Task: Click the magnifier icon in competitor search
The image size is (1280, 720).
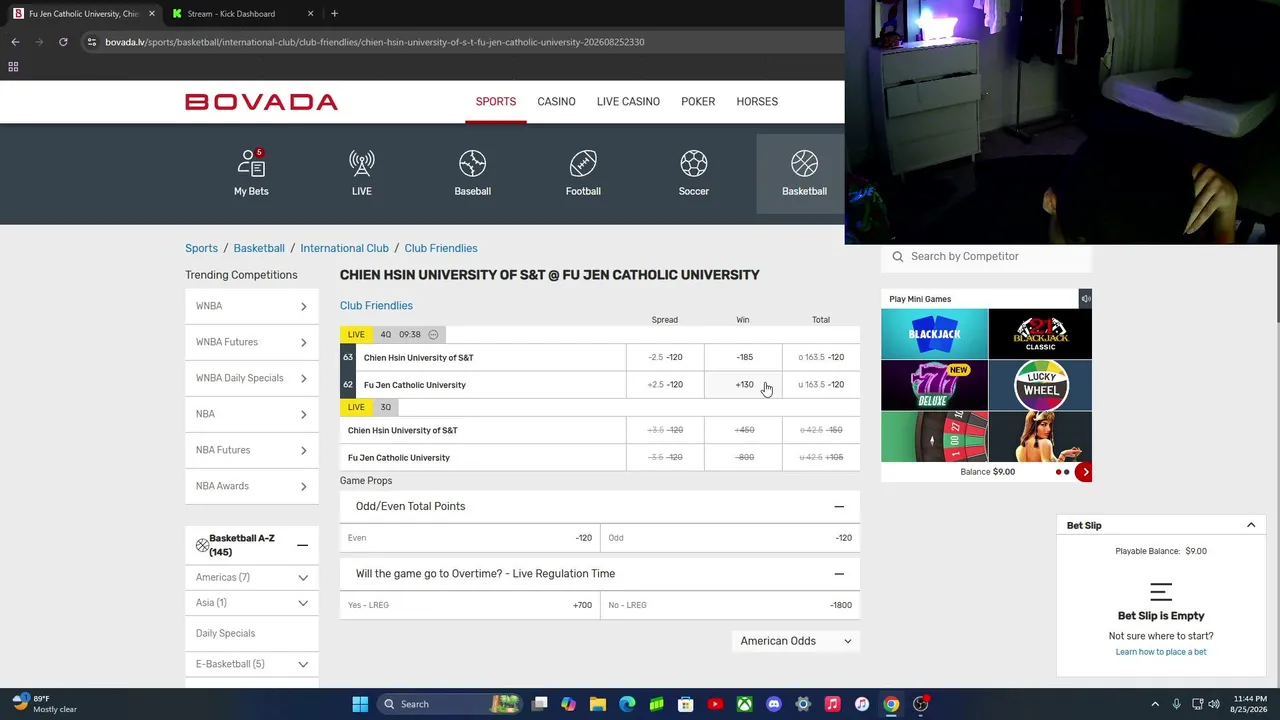Action: point(898,257)
